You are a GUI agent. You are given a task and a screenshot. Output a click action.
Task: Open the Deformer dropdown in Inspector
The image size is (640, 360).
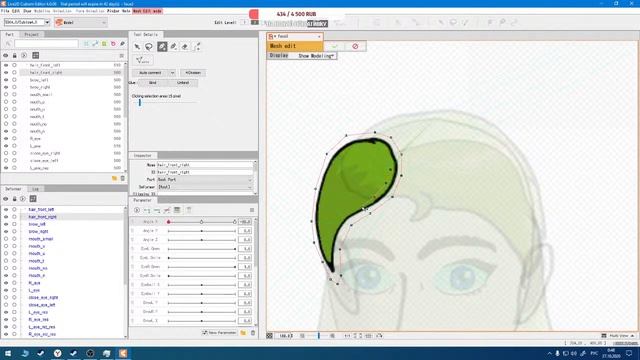tap(205, 187)
